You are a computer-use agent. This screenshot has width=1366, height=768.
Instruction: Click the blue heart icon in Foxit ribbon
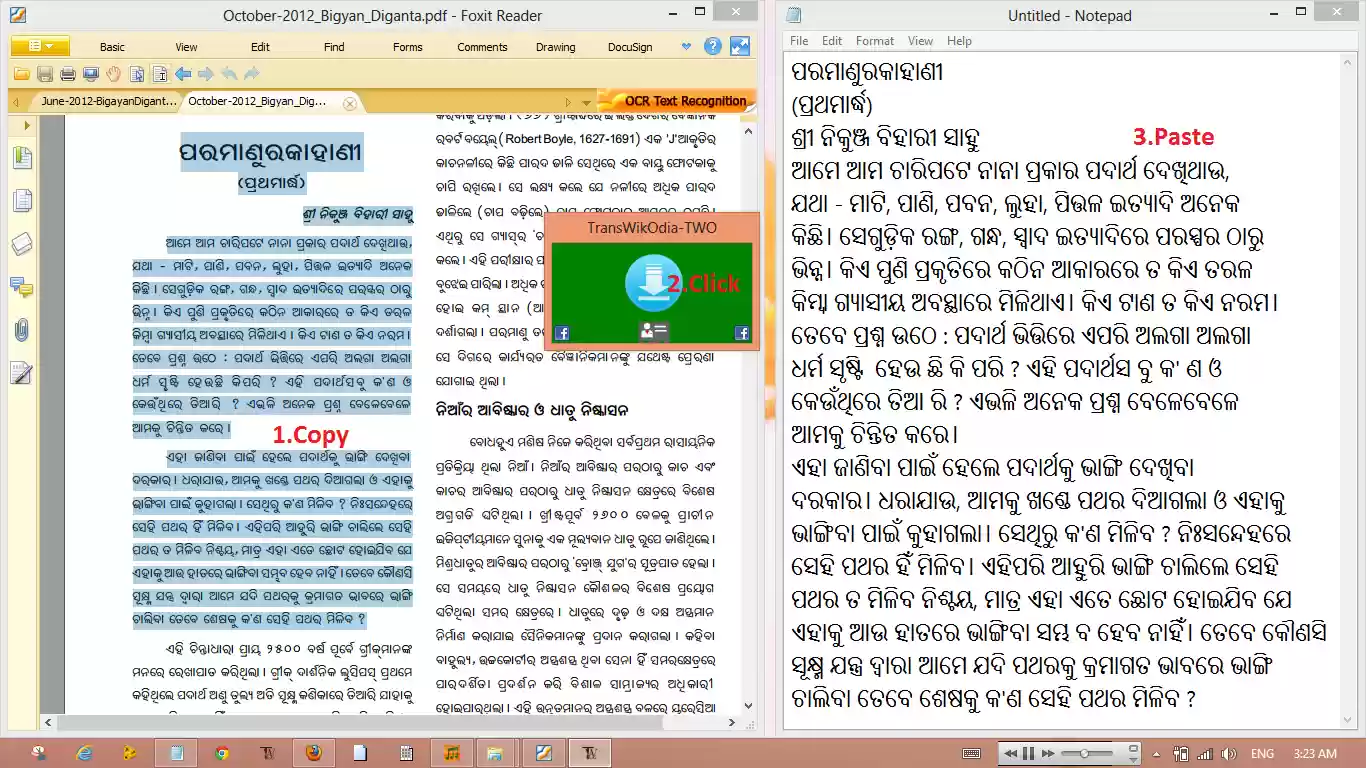(x=686, y=46)
